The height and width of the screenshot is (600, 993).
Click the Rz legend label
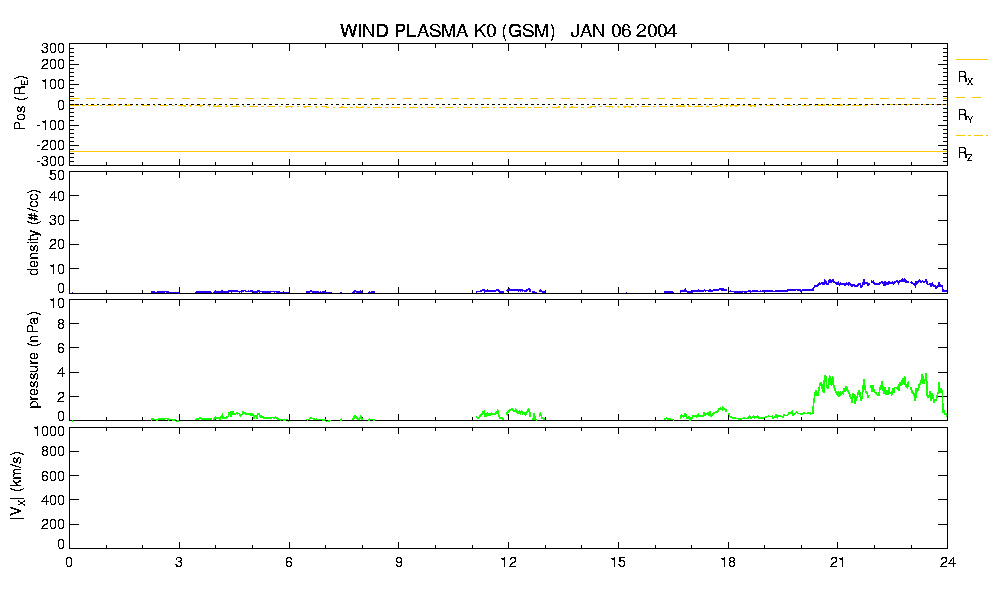[x=965, y=154]
